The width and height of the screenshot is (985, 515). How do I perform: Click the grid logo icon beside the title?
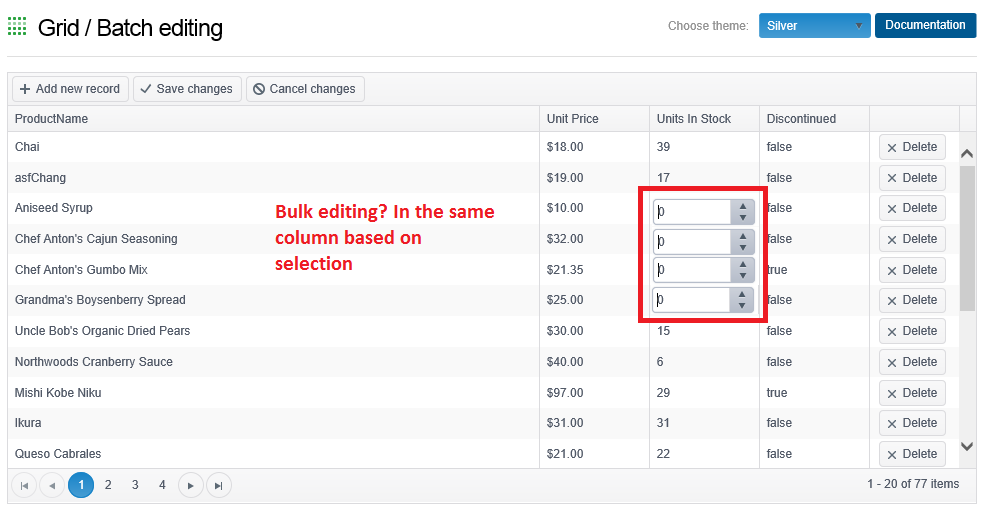point(17,27)
